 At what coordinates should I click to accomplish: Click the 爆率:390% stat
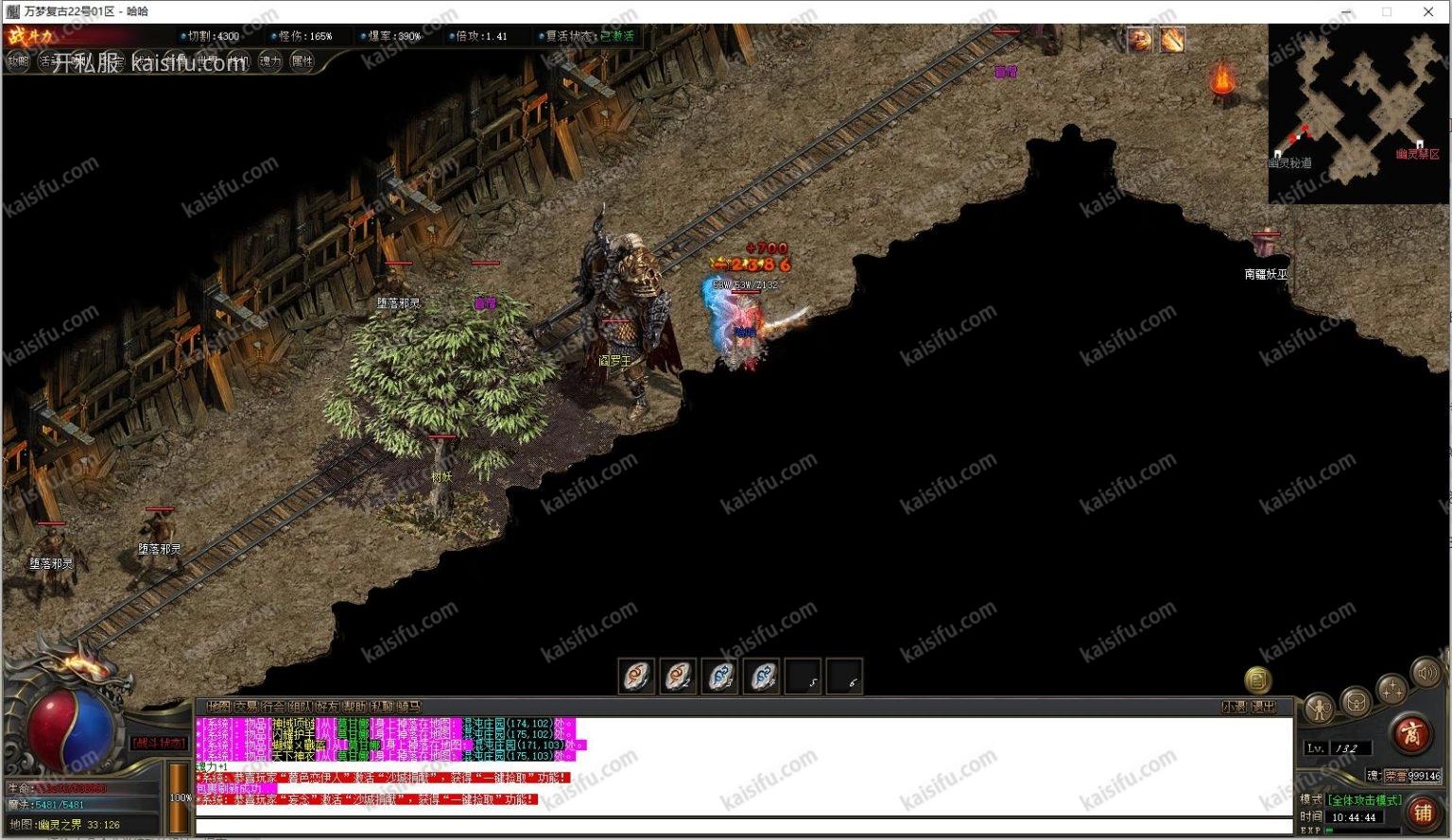(390, 36)
